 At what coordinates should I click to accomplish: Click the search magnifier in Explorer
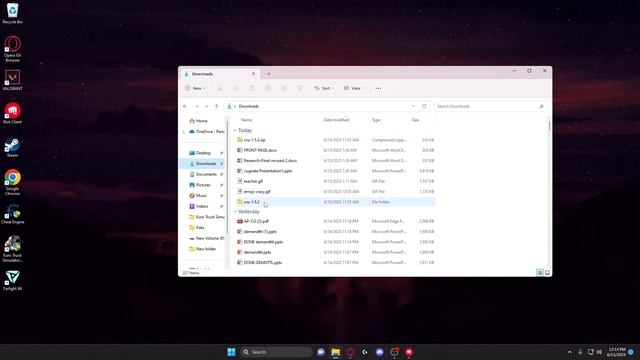541,106
